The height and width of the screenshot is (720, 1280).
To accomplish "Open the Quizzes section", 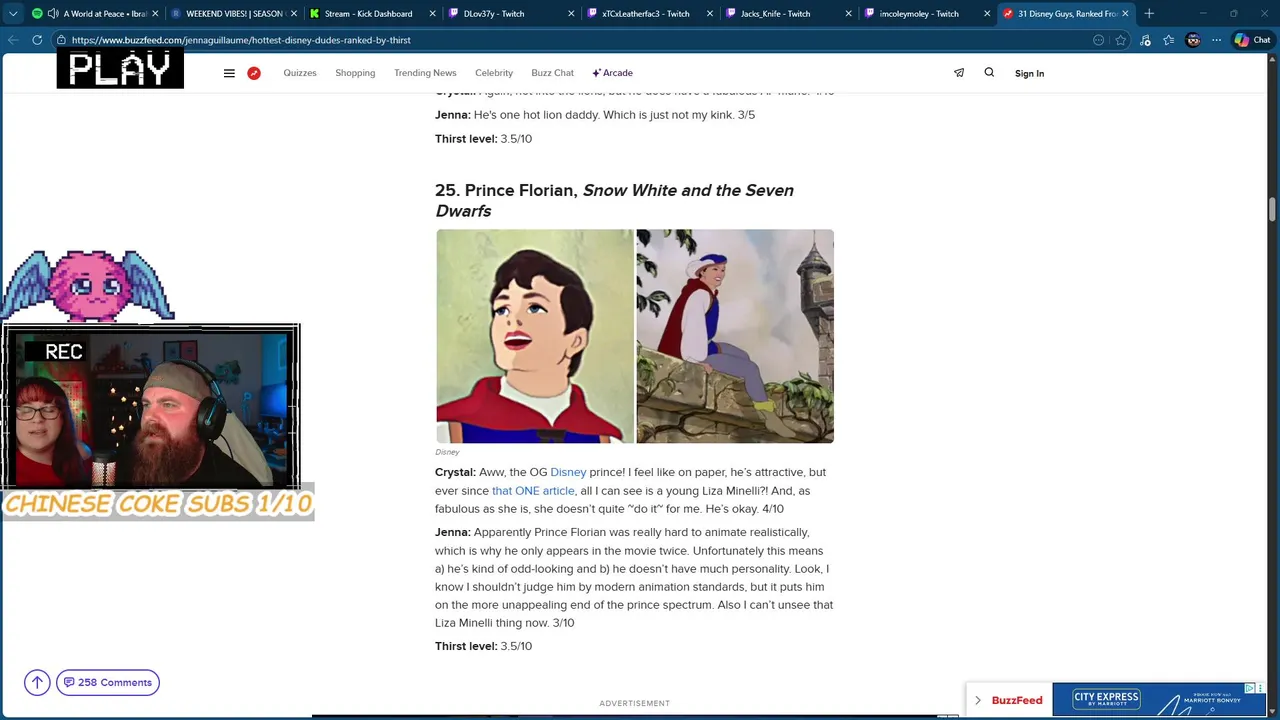I will pyautogui.click(x=300, y=73).
